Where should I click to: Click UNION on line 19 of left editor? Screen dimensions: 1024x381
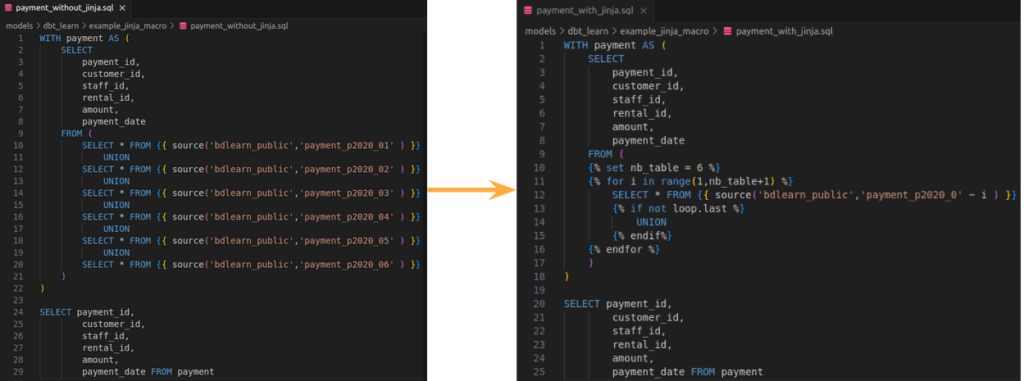click(116, 253)
